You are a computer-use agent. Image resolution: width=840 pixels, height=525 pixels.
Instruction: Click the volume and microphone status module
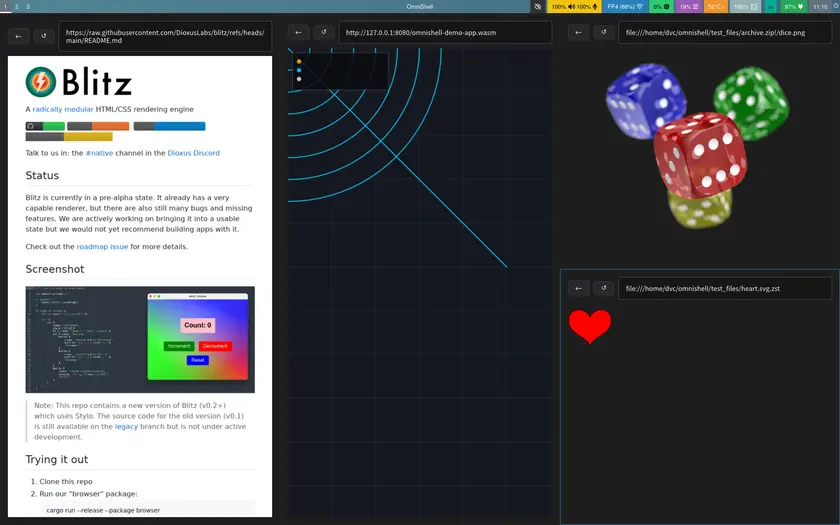tap(574, 6)
